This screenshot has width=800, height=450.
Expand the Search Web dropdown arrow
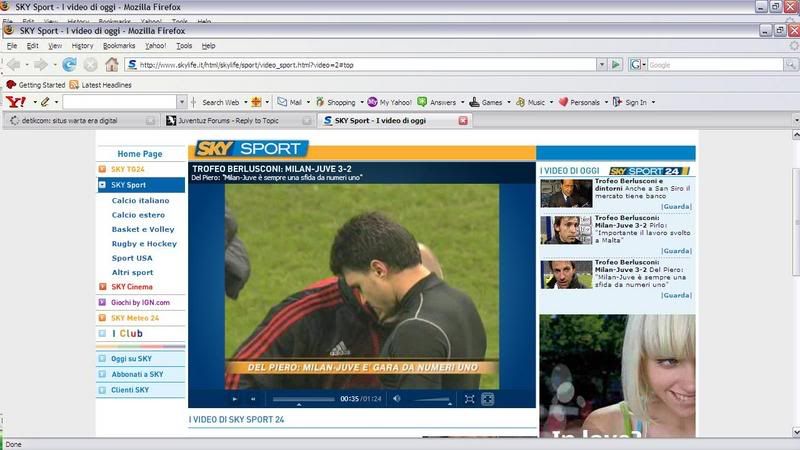click(x=245, y=102)
